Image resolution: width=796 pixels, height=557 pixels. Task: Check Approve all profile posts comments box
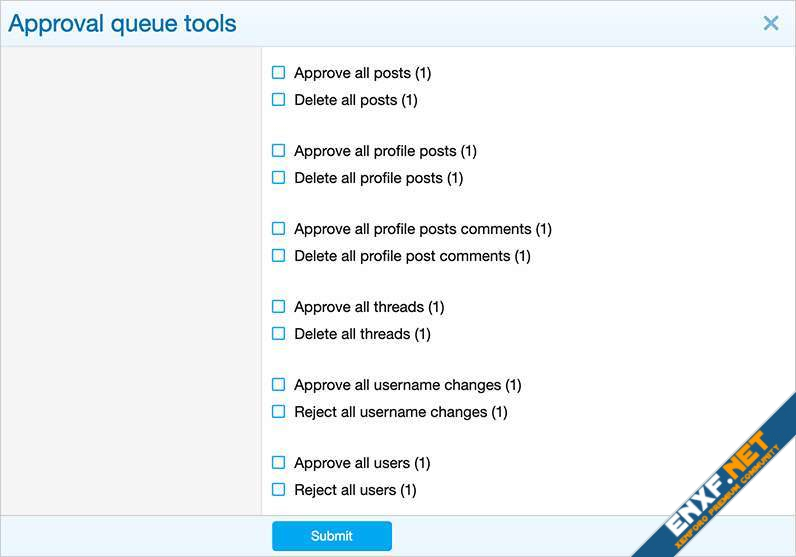click(x=279, y=229)
